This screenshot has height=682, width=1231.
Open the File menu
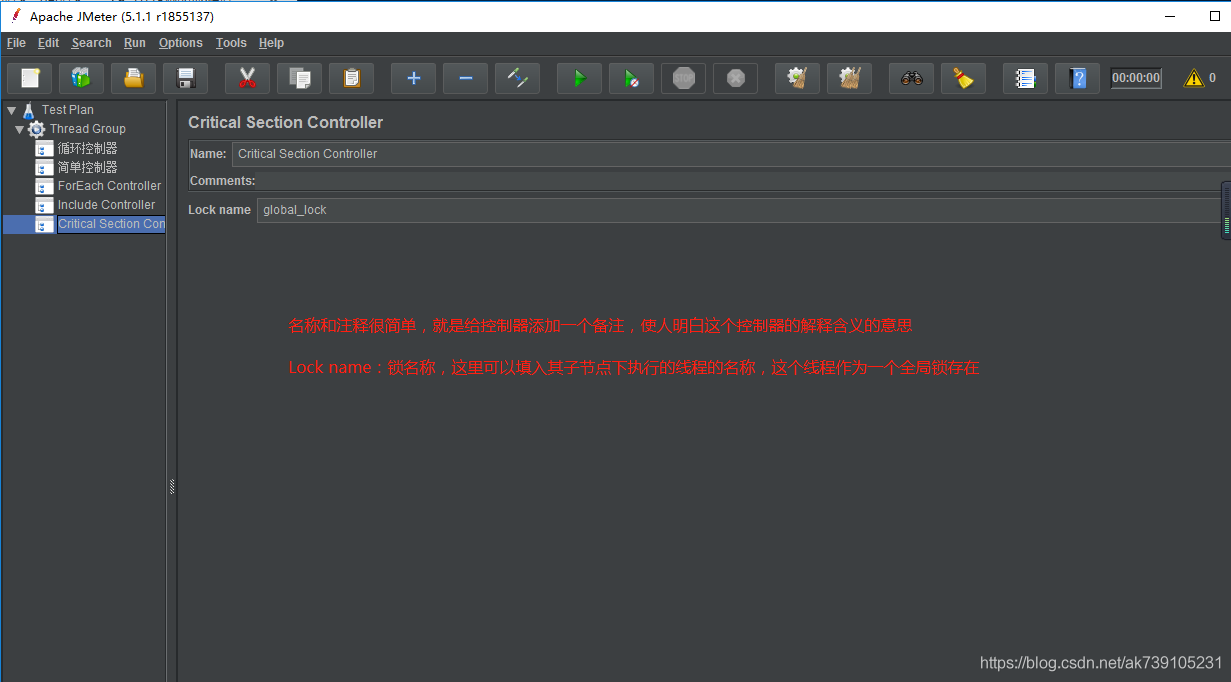coord(16,43)
